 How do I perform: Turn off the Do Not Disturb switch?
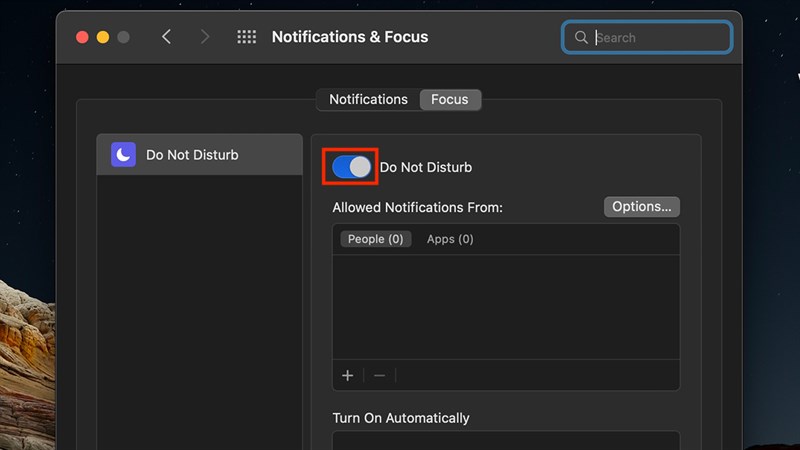click(351, 167)
